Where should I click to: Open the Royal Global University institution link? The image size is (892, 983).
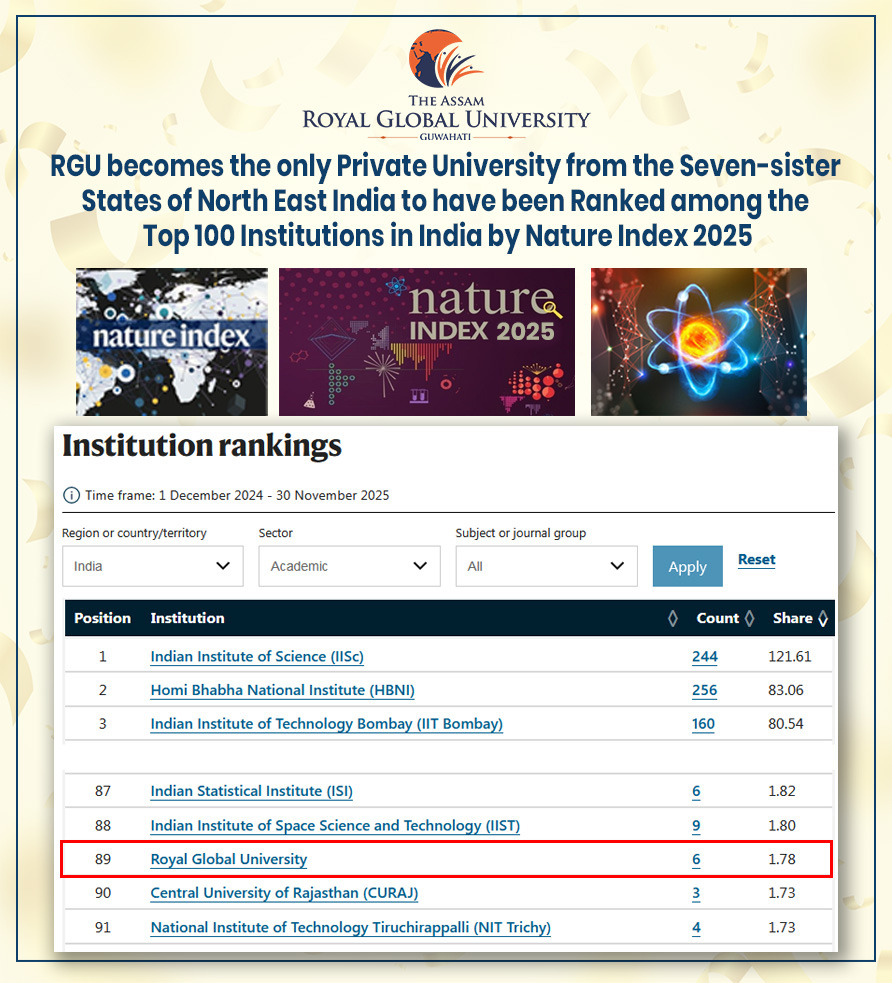229,859
